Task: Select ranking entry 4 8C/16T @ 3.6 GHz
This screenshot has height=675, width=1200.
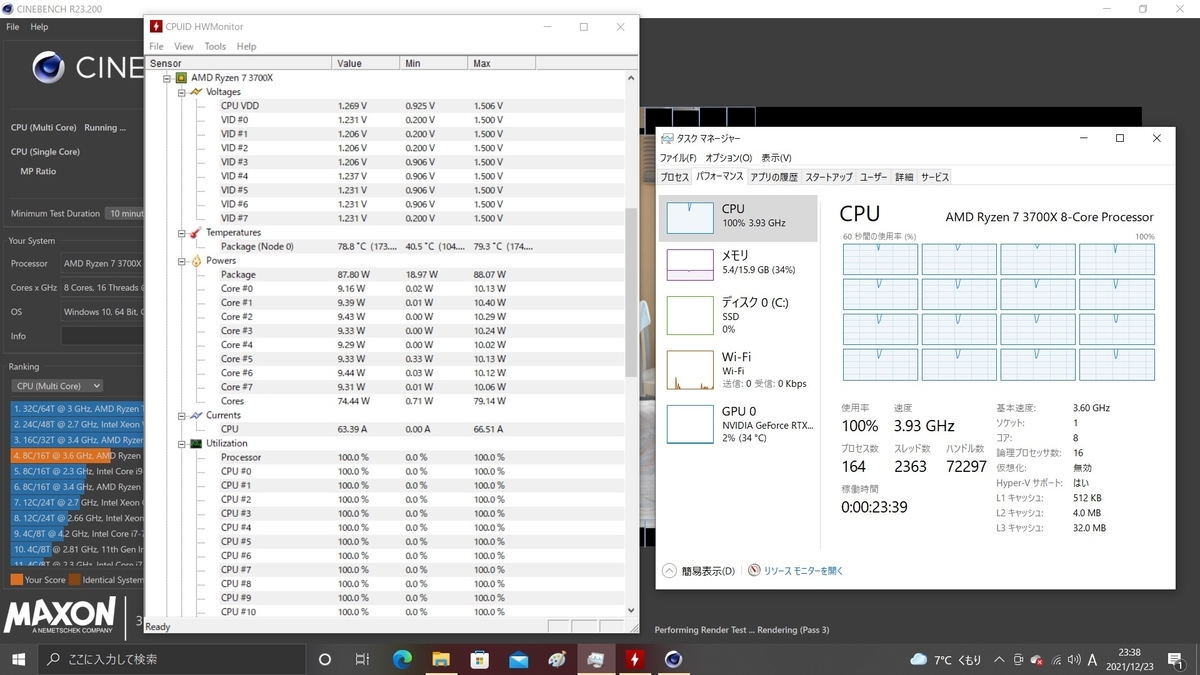Action: coord(77,455)
